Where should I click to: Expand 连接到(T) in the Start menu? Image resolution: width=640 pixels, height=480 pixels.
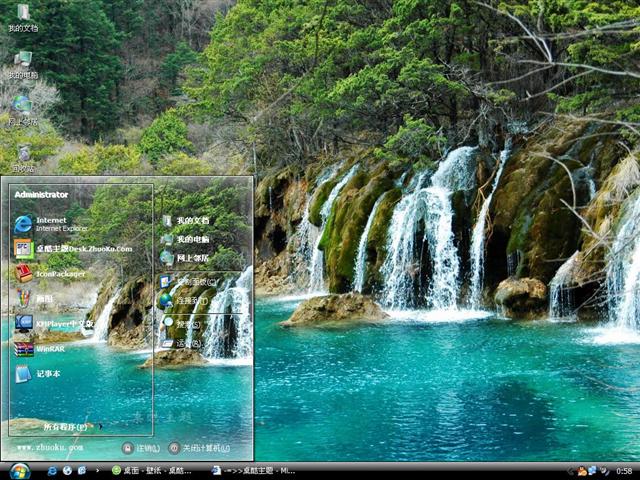click(x=184, y=301)
